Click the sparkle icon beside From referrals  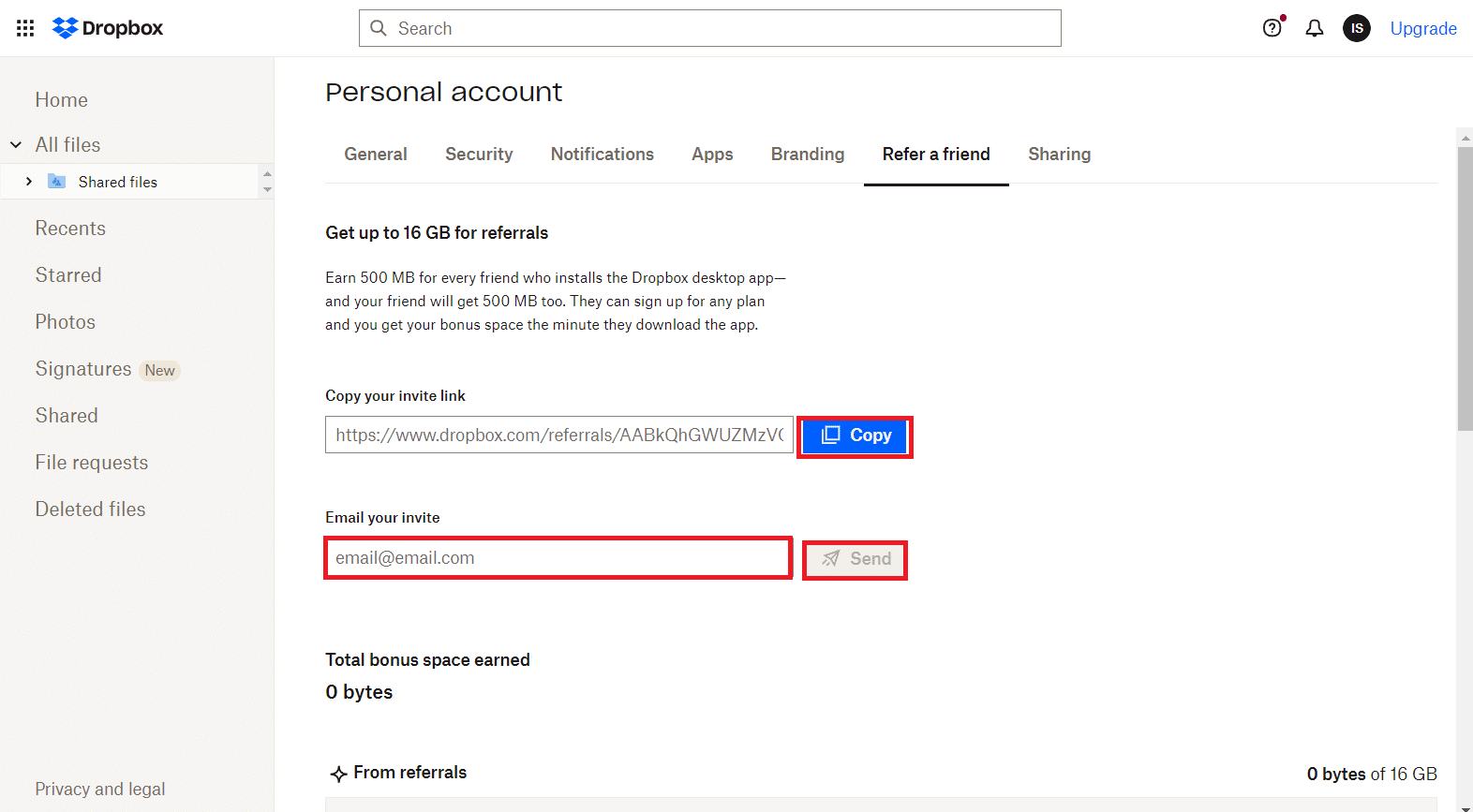tap(338, 774)
